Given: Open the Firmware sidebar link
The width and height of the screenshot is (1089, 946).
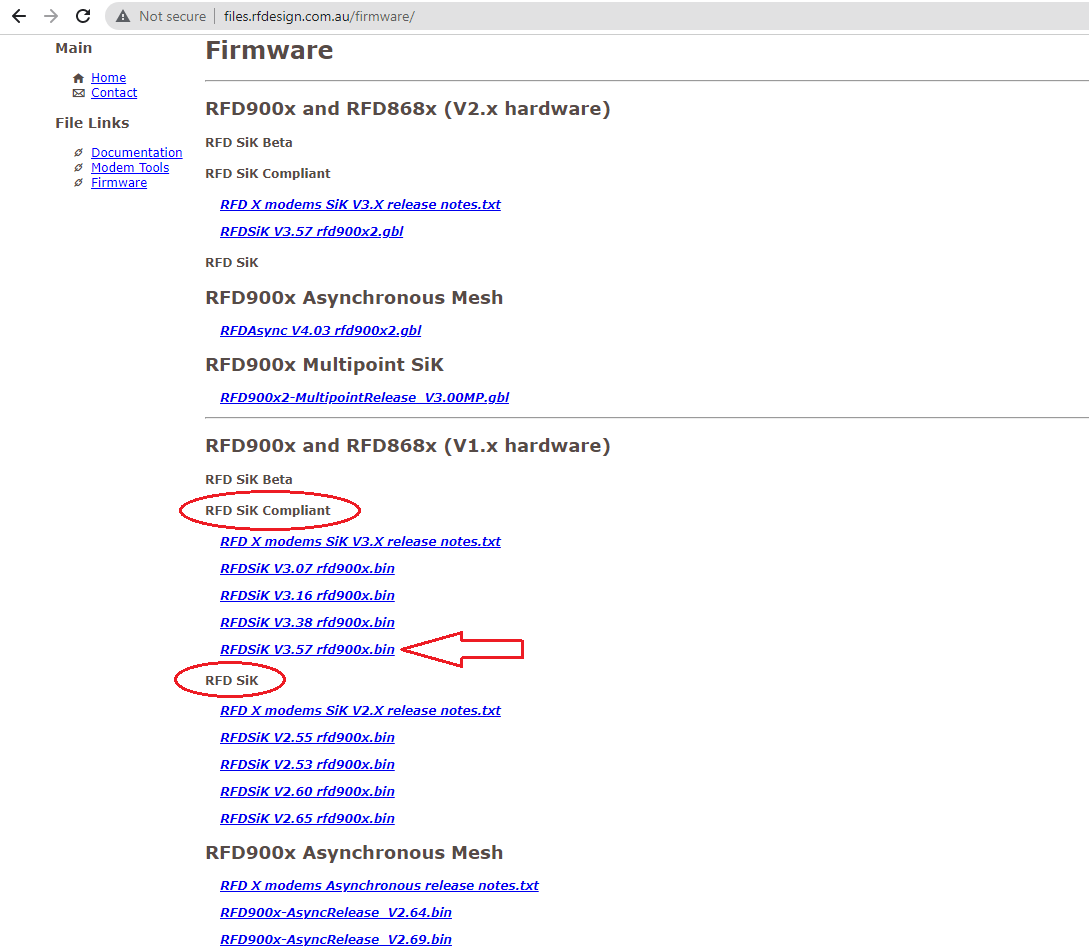Looking at the screenshot, I should pos(119,183).
